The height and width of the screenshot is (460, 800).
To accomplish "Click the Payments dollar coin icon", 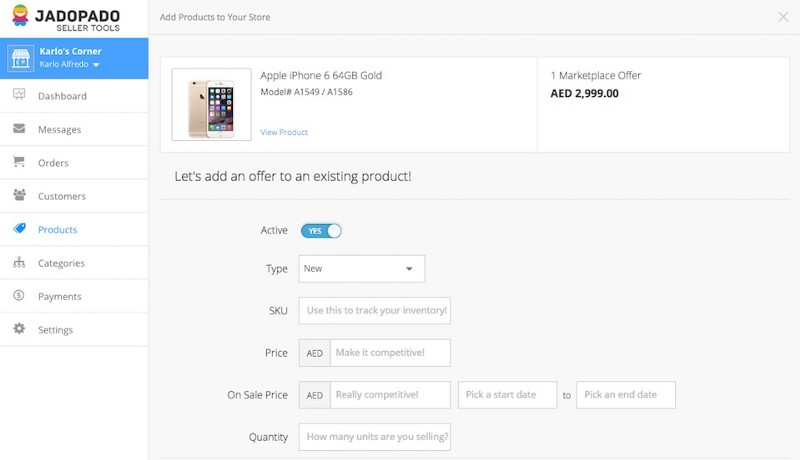I will 19,295.
